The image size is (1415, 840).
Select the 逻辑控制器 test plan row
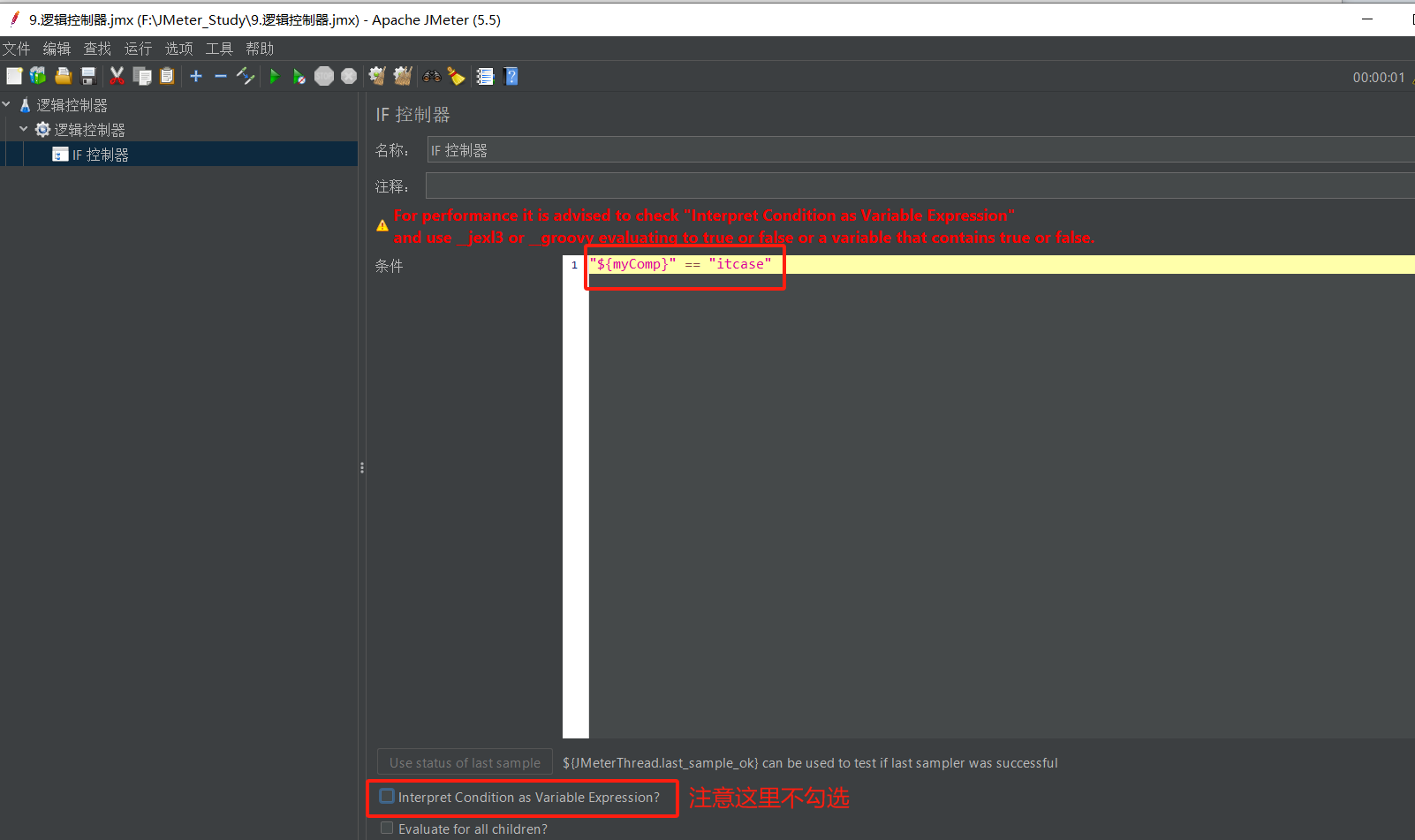tap(72, 105)
